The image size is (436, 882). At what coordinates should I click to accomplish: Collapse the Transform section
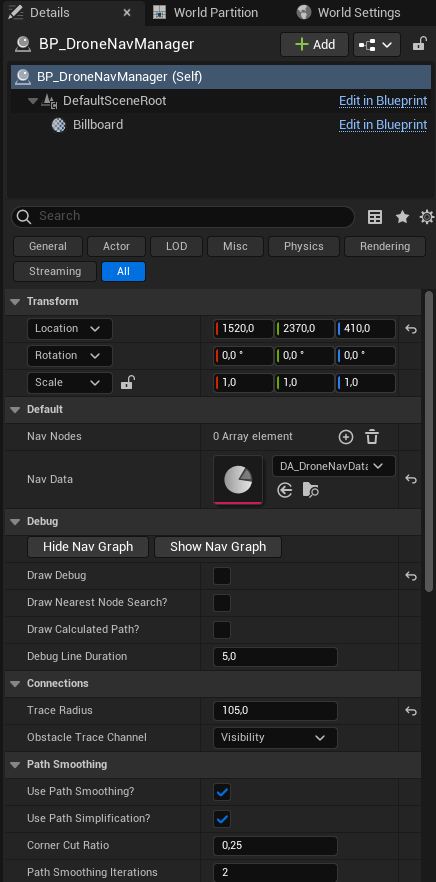[15, 302]
